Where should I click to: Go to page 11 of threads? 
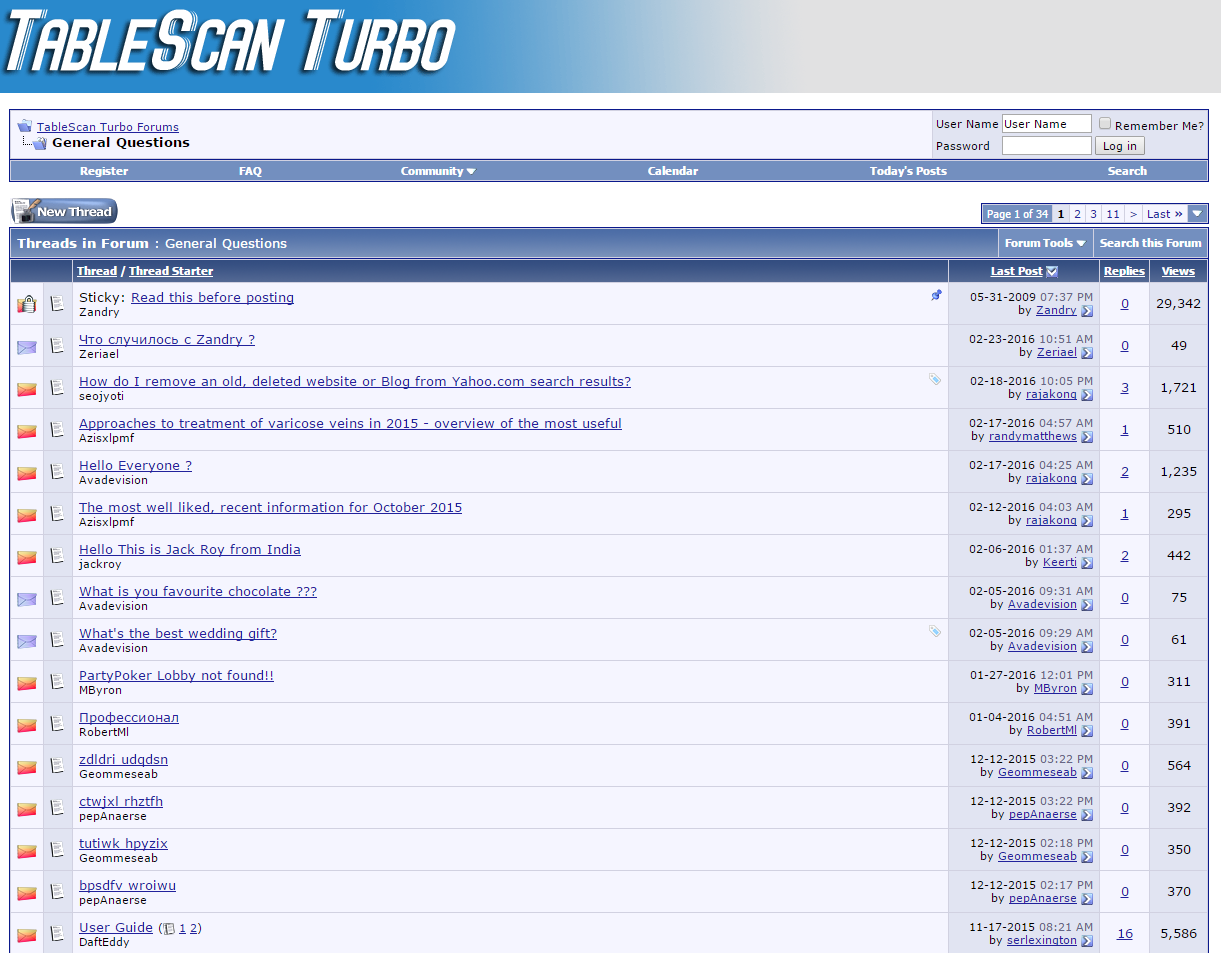click(x=1113, y=214)
